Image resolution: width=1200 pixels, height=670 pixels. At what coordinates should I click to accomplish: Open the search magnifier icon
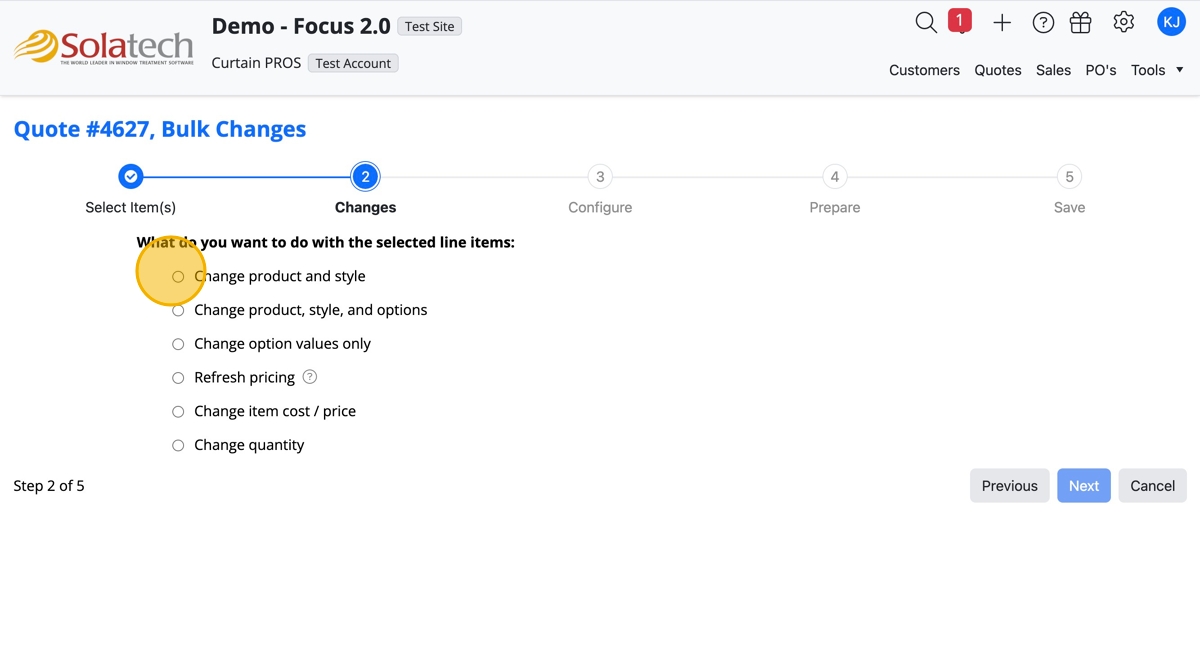(x=926, y=22)
